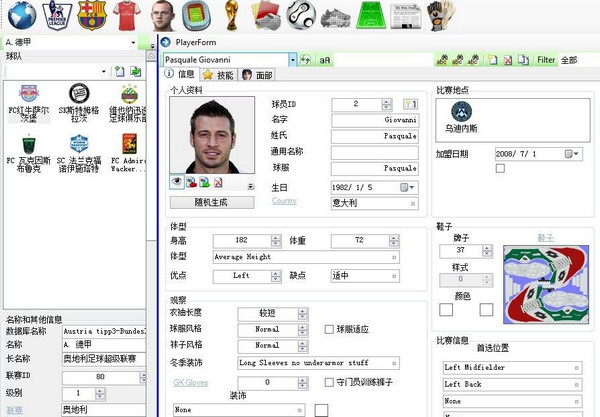
Task: Open the red kit shirt editor
Action: (127, 16)
